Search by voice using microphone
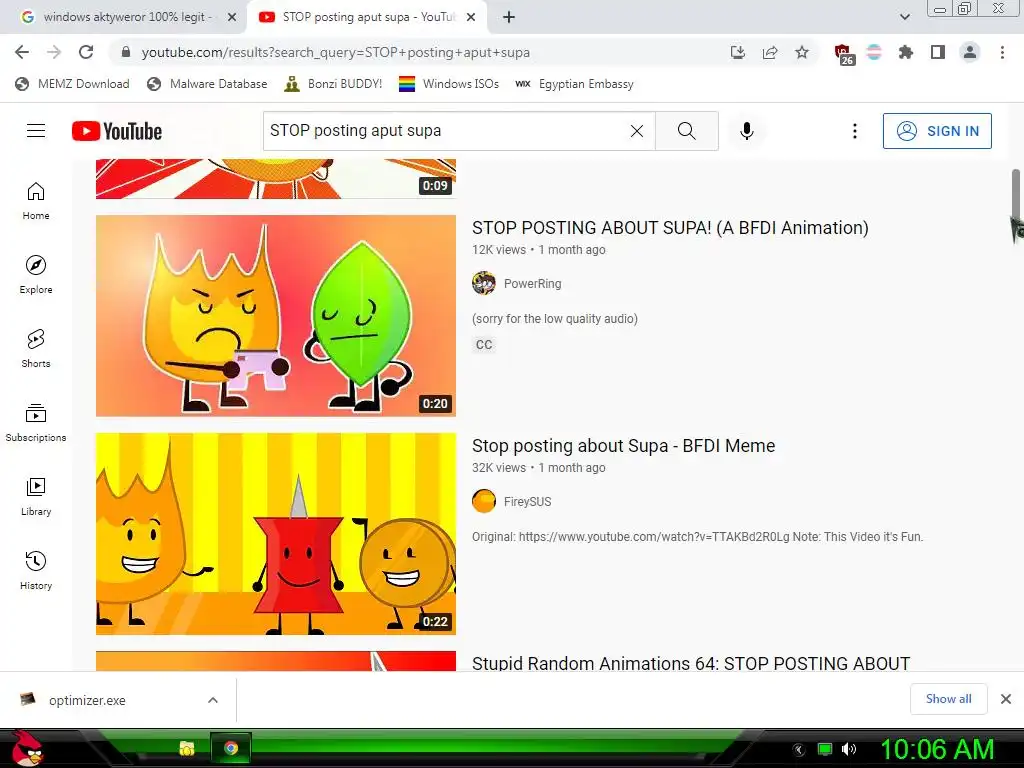Screen dimensions: 1024x768 (x=747, y=131)
